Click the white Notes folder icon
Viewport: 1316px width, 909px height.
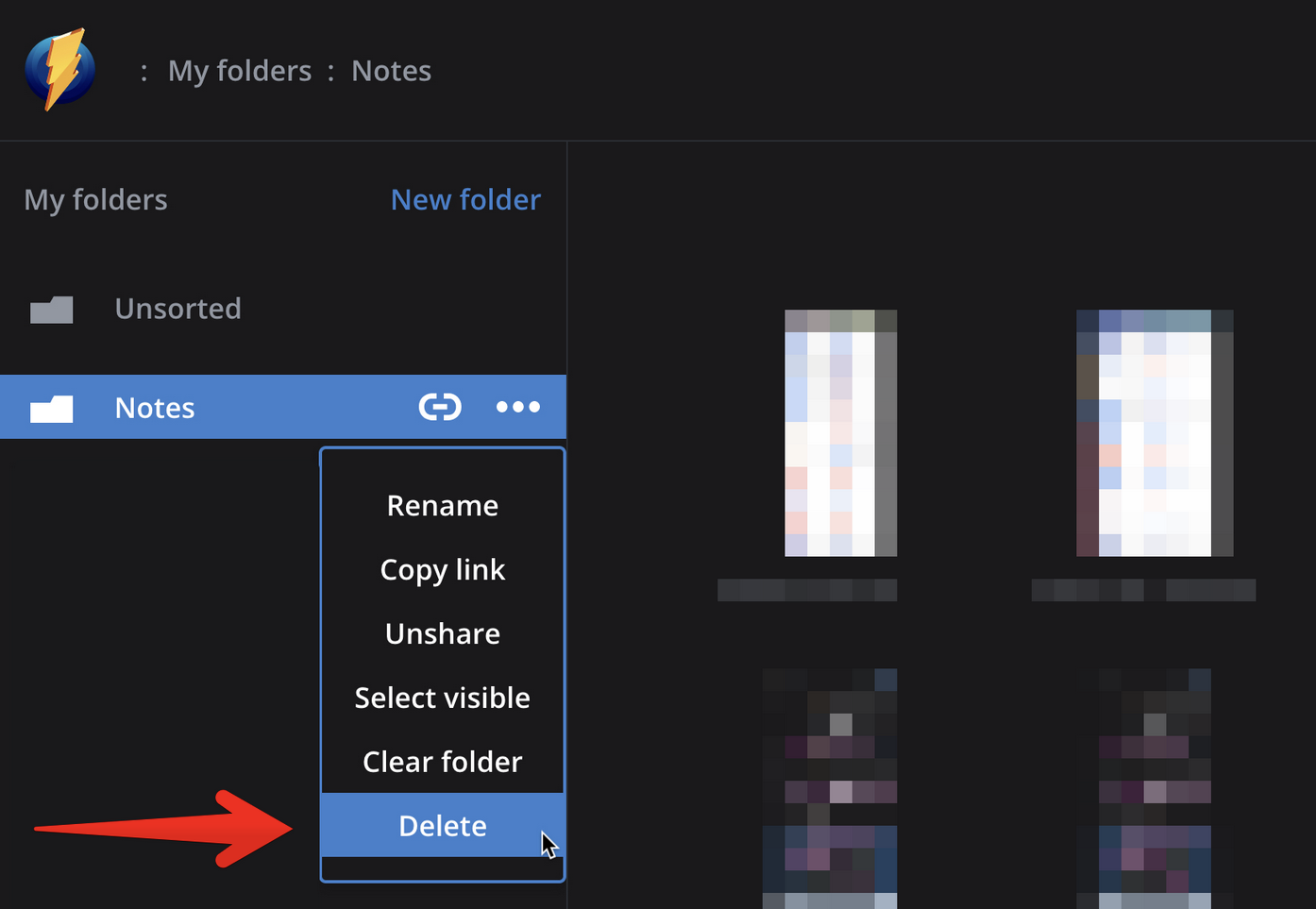(x=52, y=409)
